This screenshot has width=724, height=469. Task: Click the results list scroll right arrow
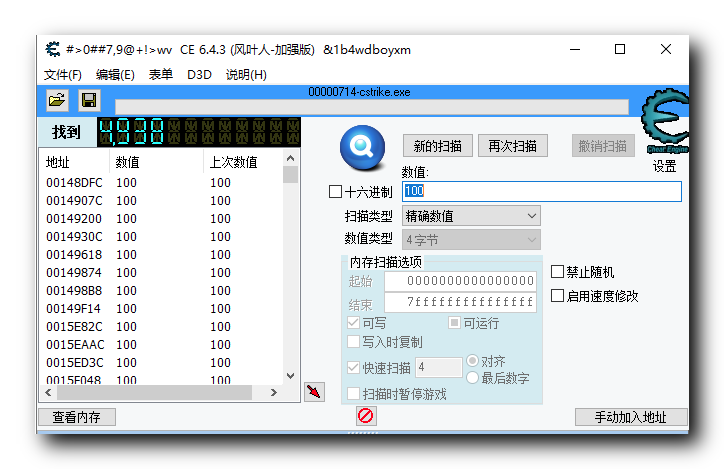pos(274,392)
